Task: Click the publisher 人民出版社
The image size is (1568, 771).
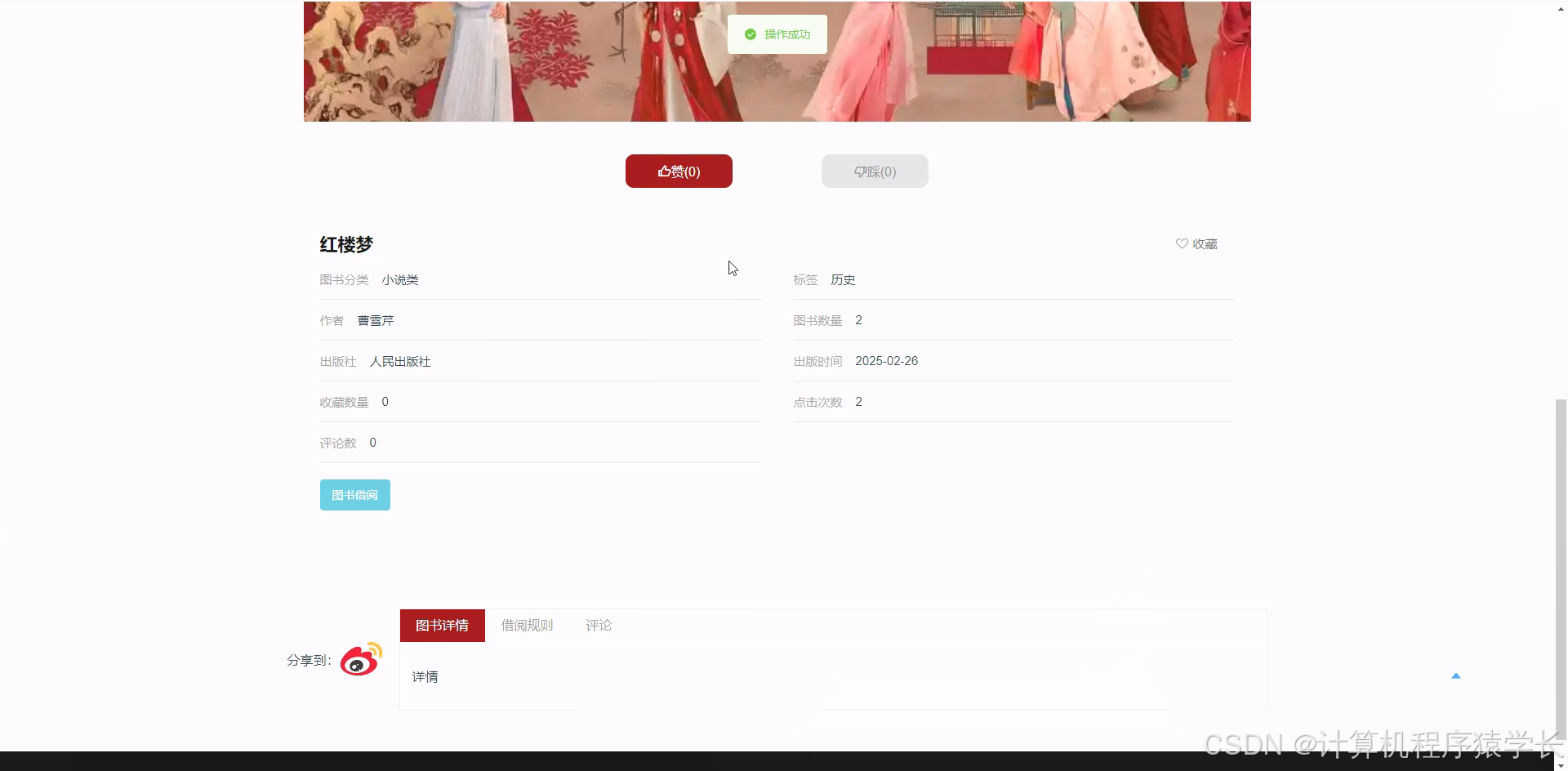Action: pos(400,362)
